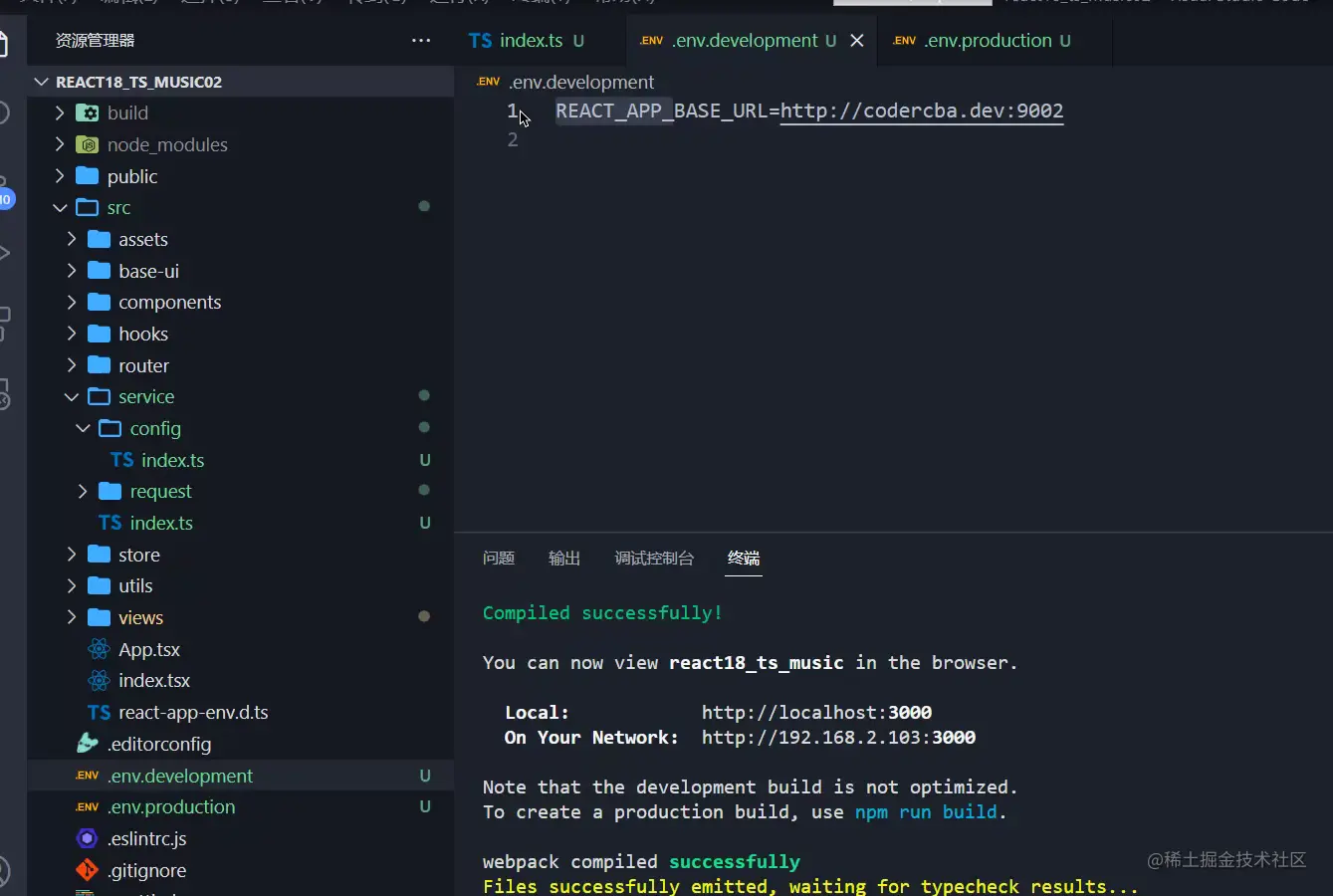Open react-app-env.d.ts file
This screenshot has height=896, width=1333.
pos(193,712)
